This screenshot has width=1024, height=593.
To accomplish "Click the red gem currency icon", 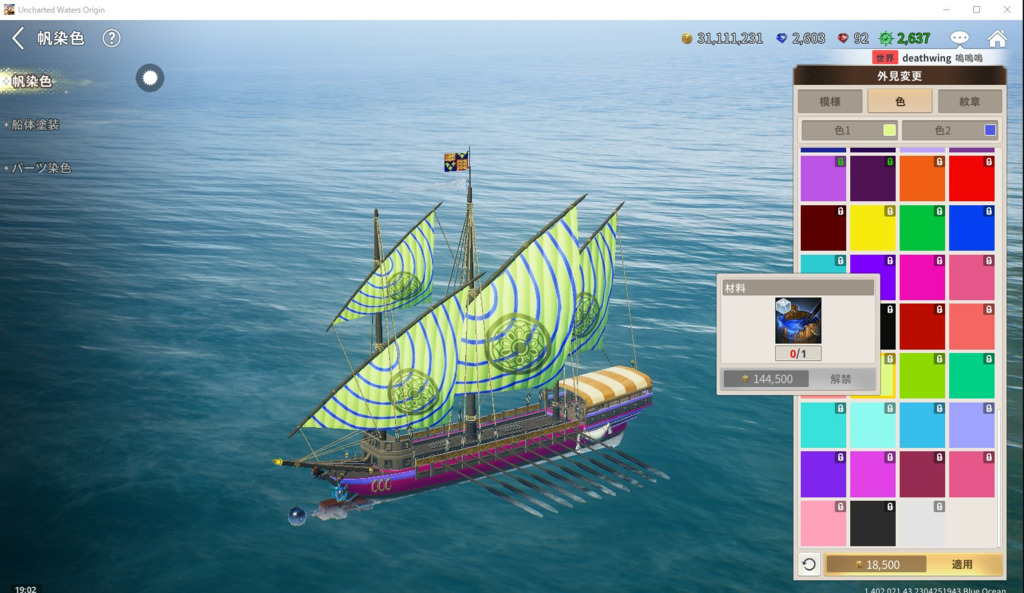I will pyautogui.click(x=843, y=39).
